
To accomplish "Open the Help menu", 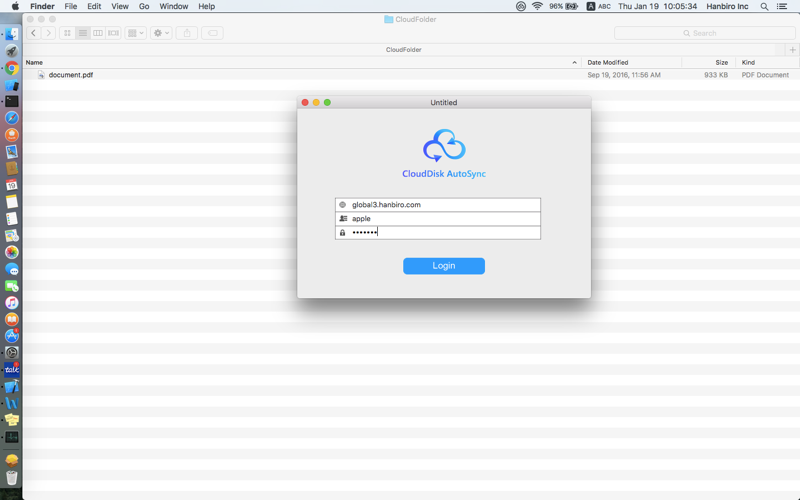I will pos(206,6).
